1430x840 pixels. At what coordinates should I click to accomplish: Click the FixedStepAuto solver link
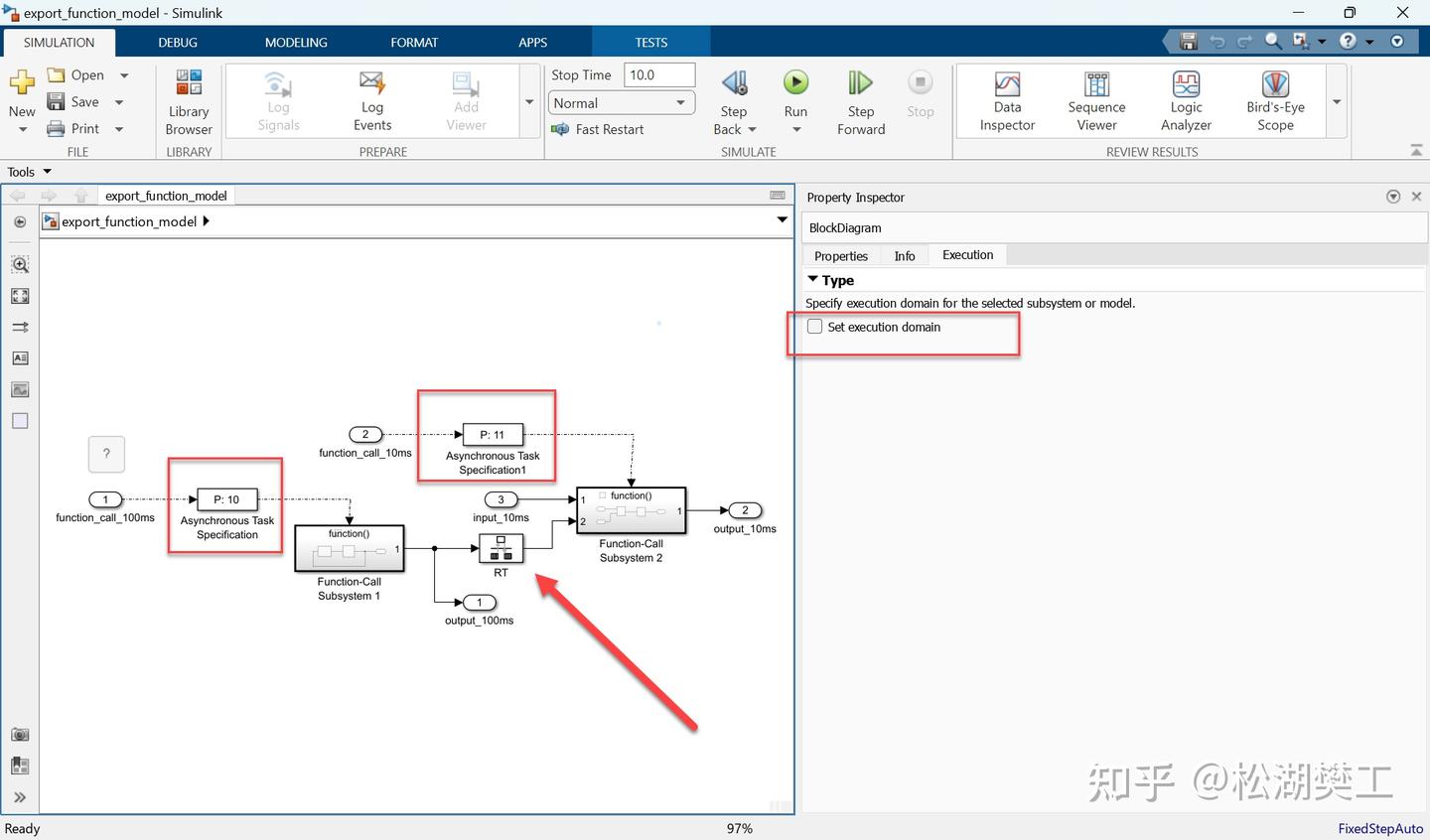point(1380,829)
